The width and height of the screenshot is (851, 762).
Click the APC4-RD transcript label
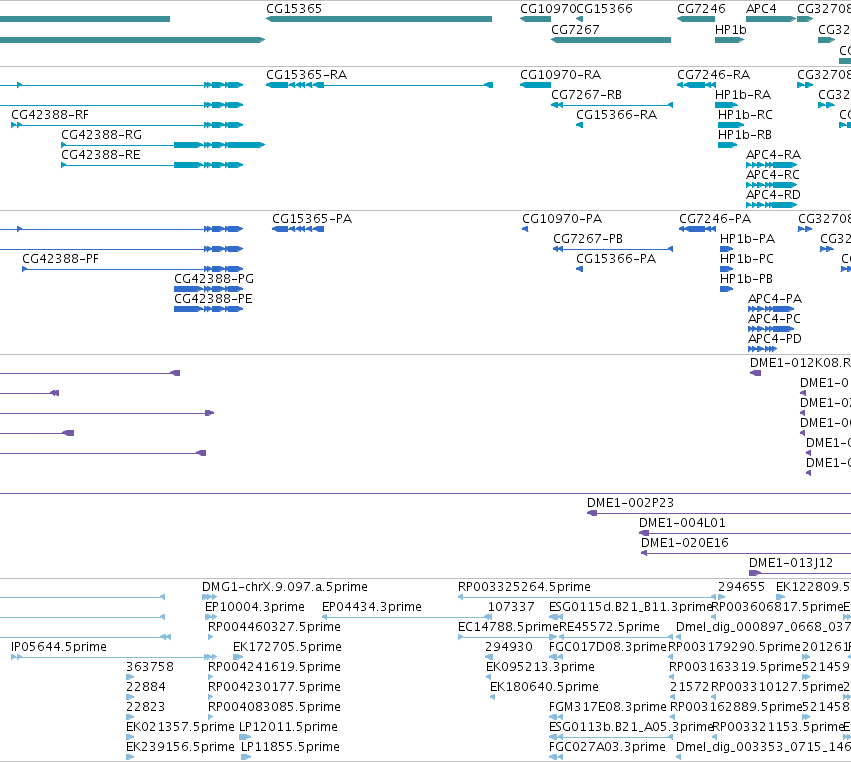(773, 194)
